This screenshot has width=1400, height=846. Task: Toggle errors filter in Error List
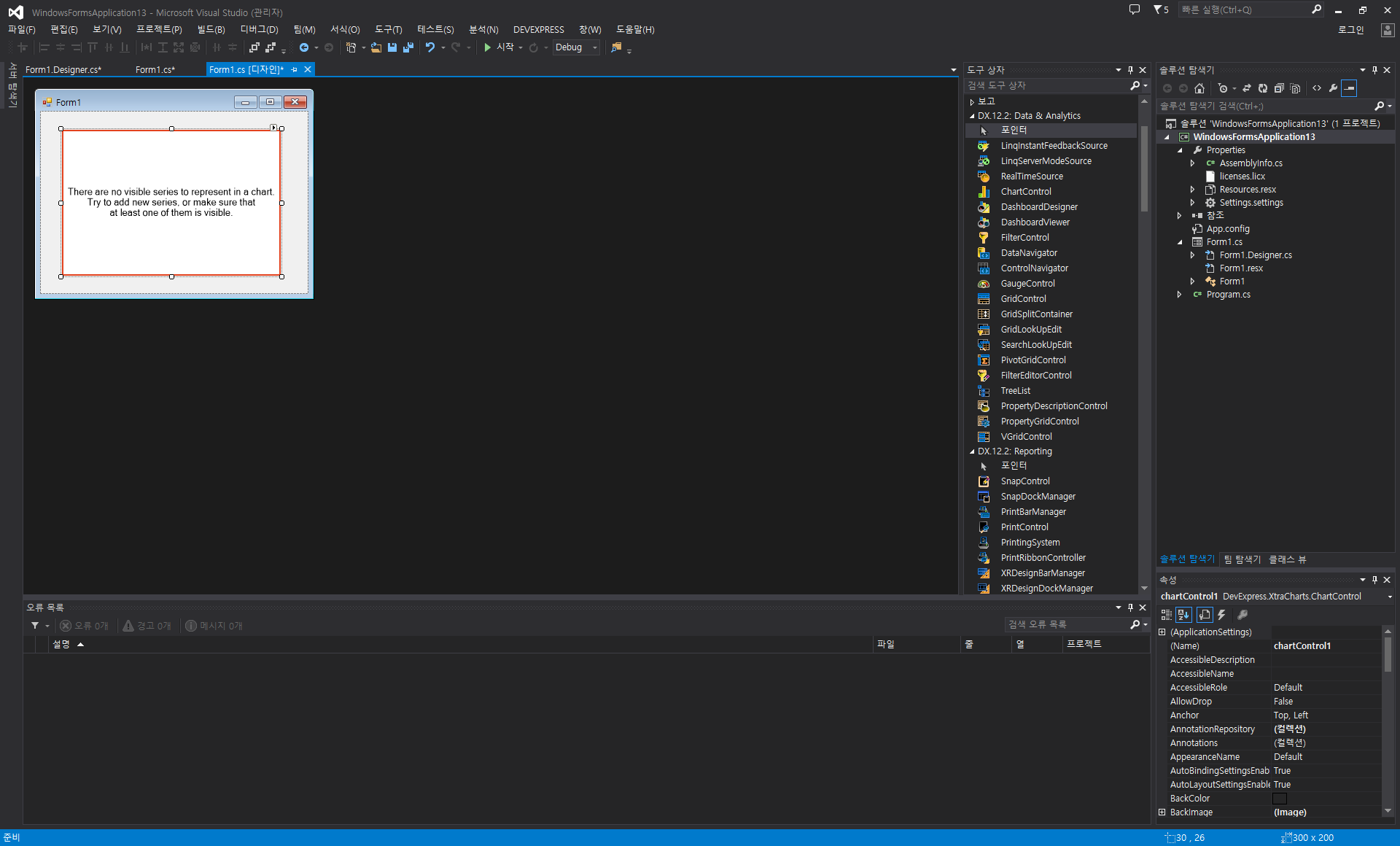(x=85, y=626)
